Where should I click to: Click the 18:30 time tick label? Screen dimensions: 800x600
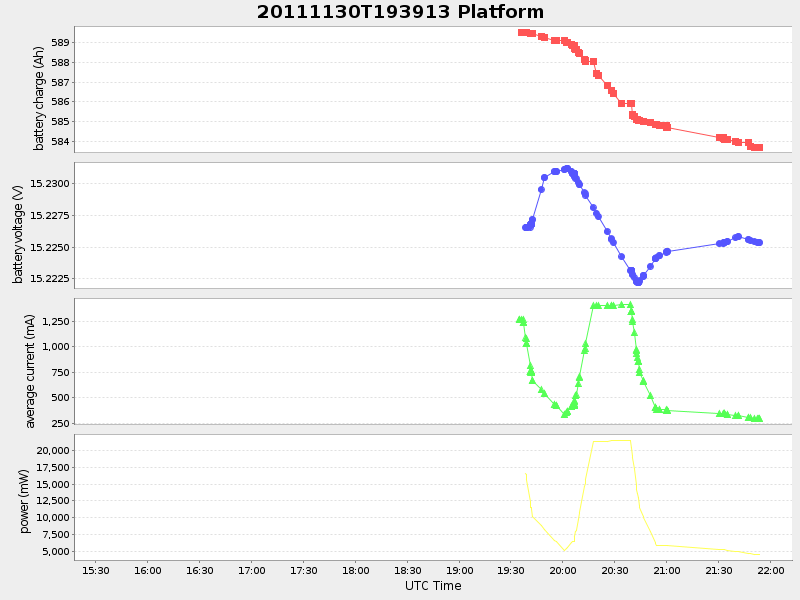coord(406,571)
